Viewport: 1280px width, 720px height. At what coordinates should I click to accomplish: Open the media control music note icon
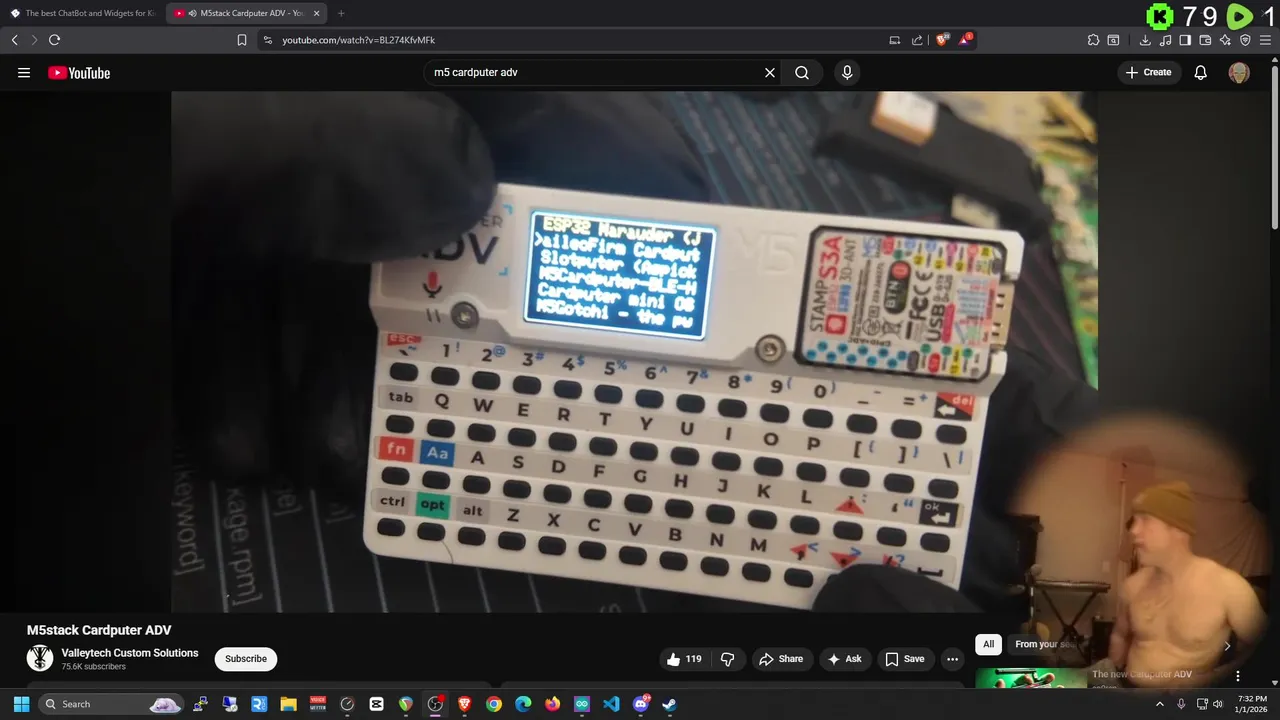(1165, 40)
